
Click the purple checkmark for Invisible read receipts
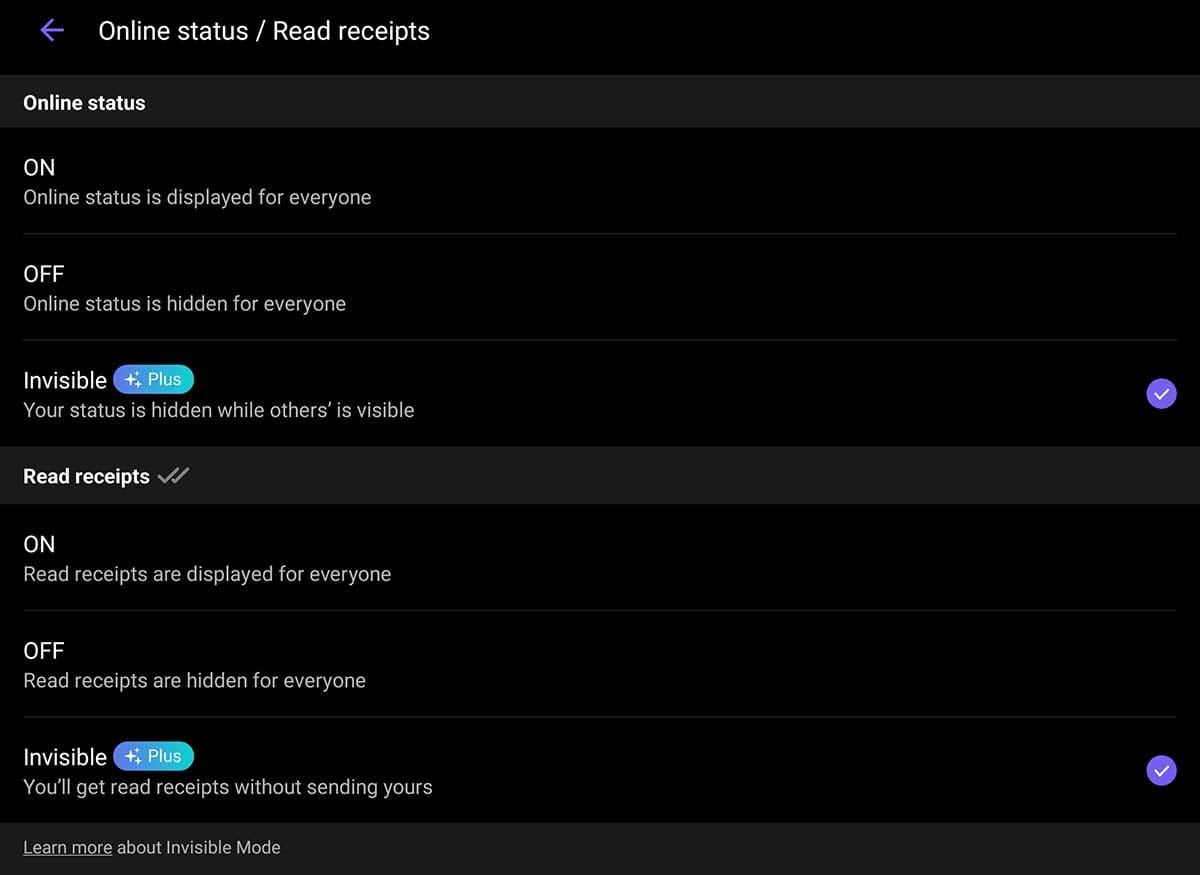click(1161, 770)
